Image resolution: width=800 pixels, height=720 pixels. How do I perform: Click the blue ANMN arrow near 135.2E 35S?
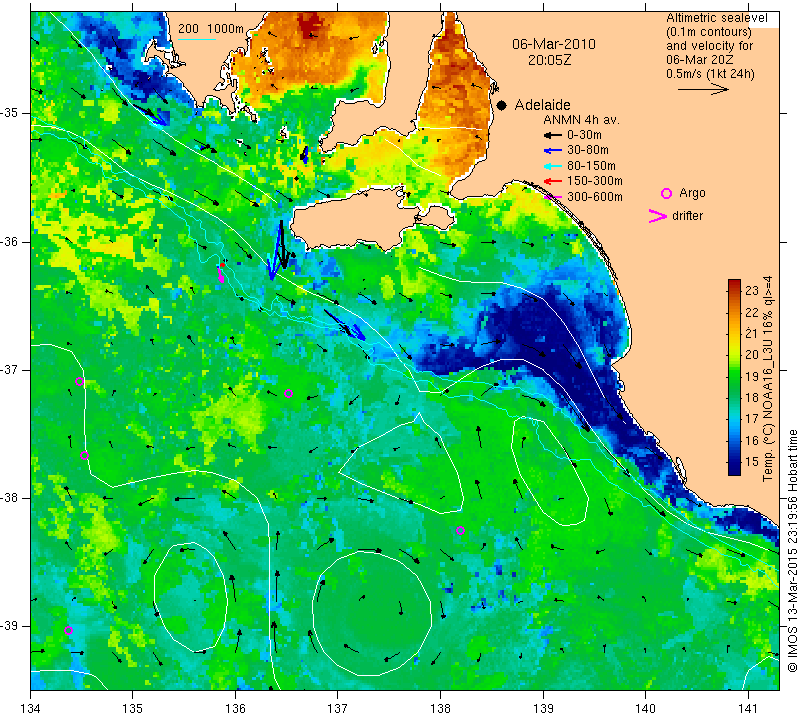[x=149, y=114]
